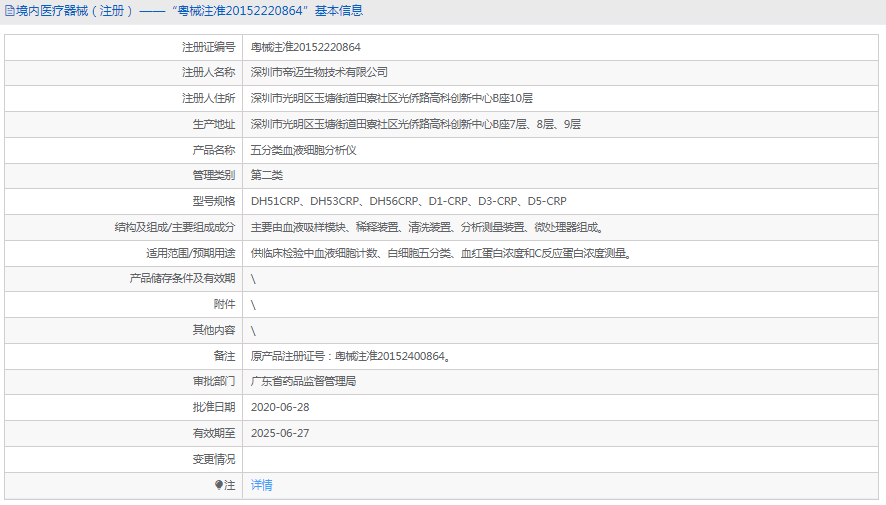
Task: Select the text 供临床检验中血液细胞计数
Action: click(x=314, y=253)
